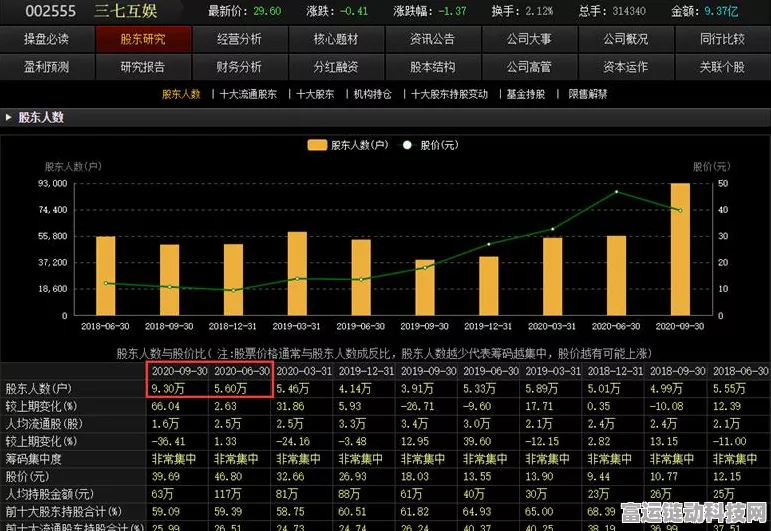The width and height of the screenshot is (771, 531).
Task: Go to 公司大事 tab
Action: click(529, 39)
